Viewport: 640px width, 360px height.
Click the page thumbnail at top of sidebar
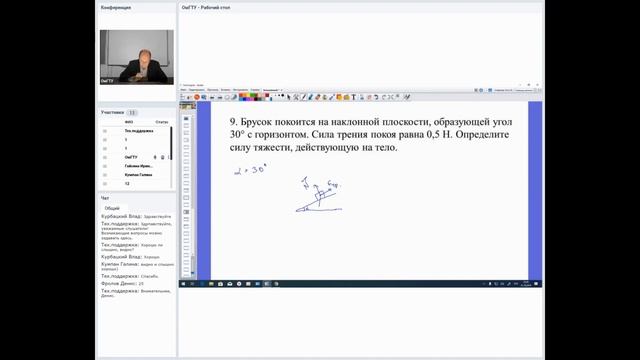coord(187,106)
